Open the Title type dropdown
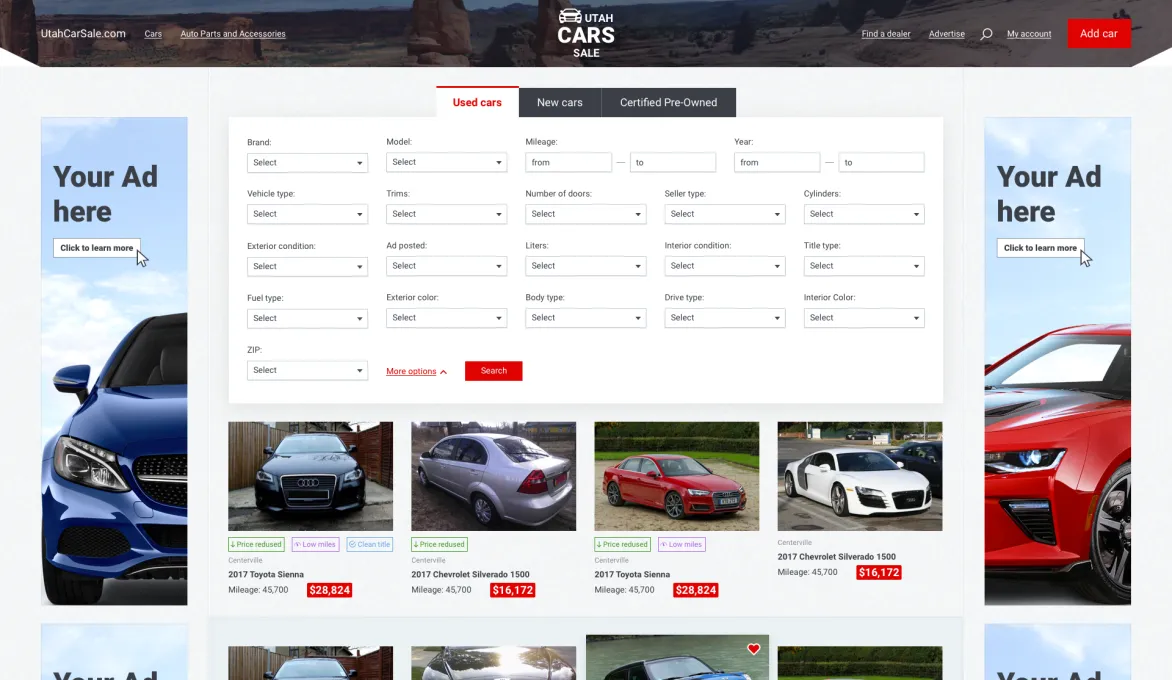1172x680 pixels. pos(864,266)
